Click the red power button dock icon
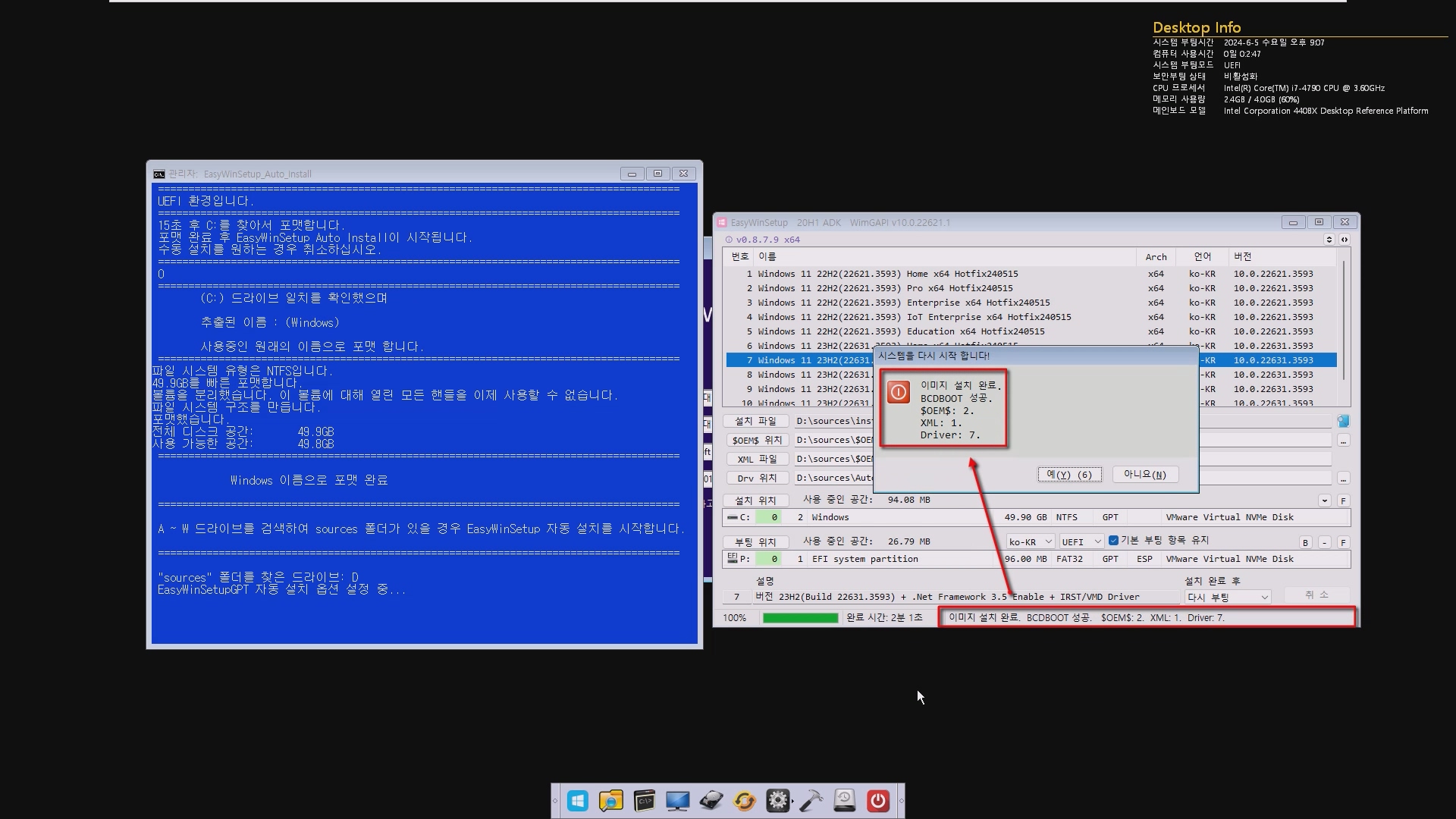The image size is (1456, 819). (877, 801)
